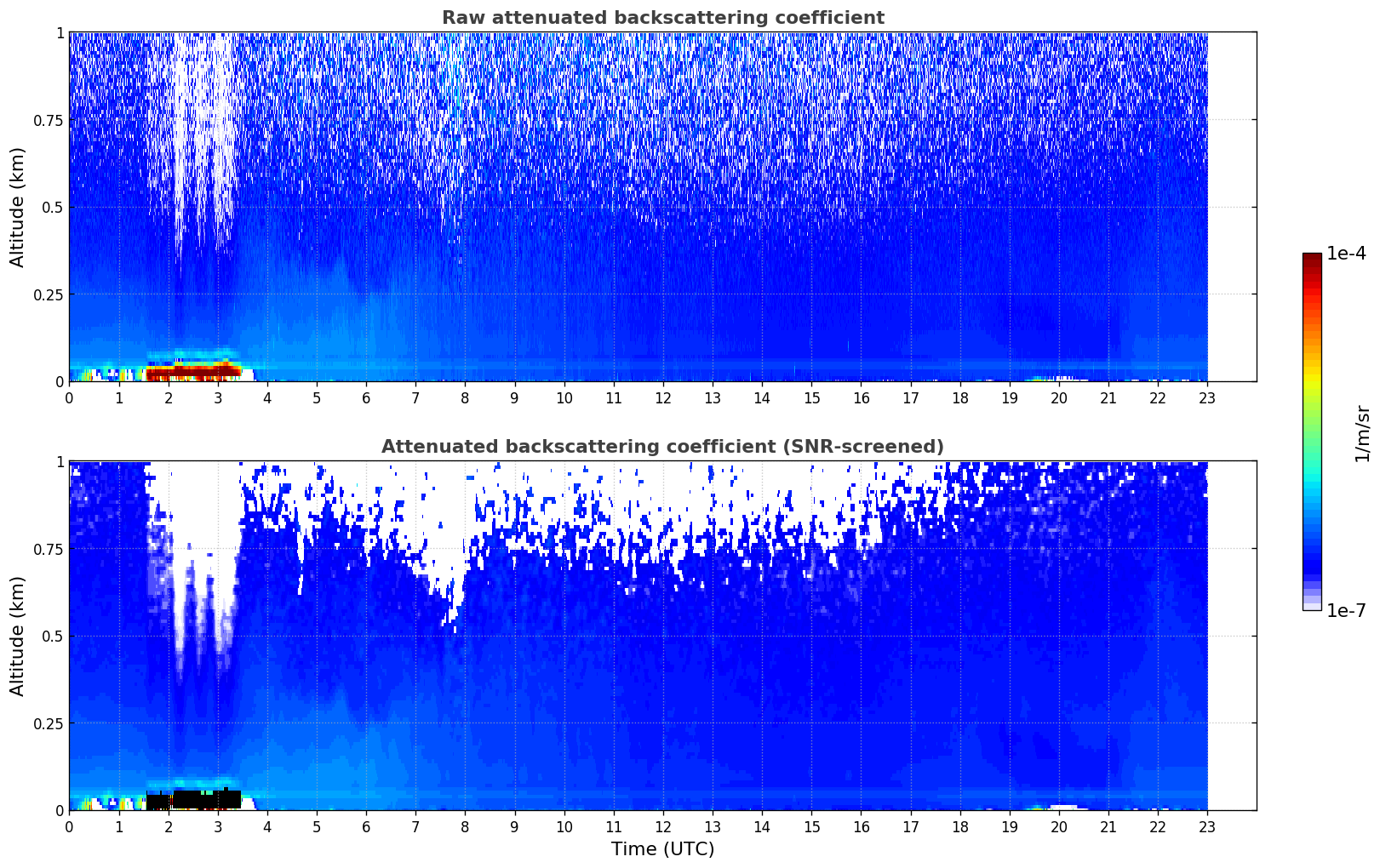Click the dark red top of the colorbar
The image size is (1380, 868).
click(x=1311, y=260)
